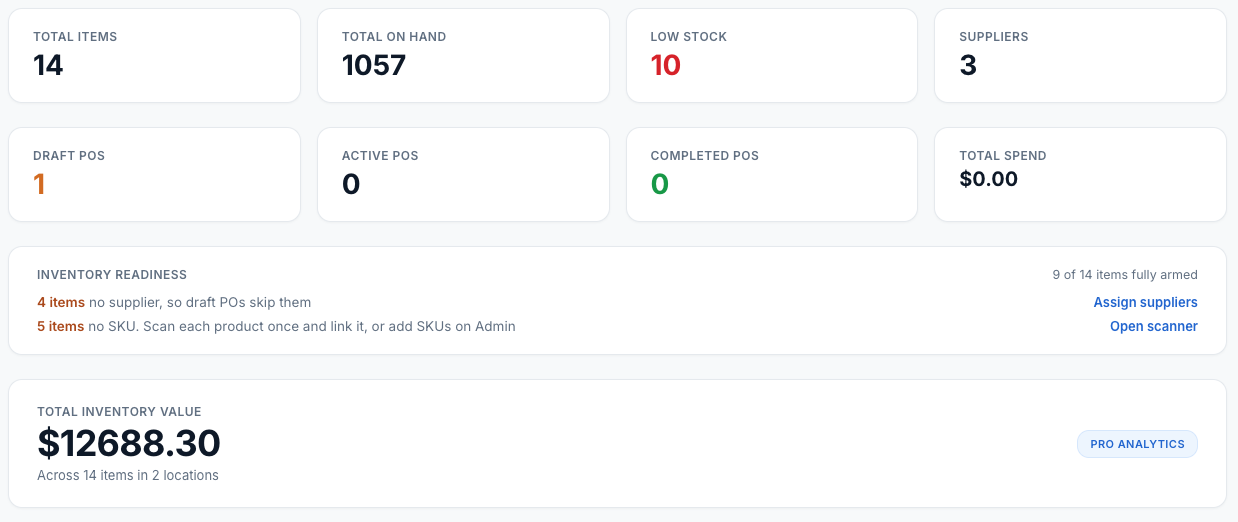
Task: View the Total Spend card
Action: 1080,174
